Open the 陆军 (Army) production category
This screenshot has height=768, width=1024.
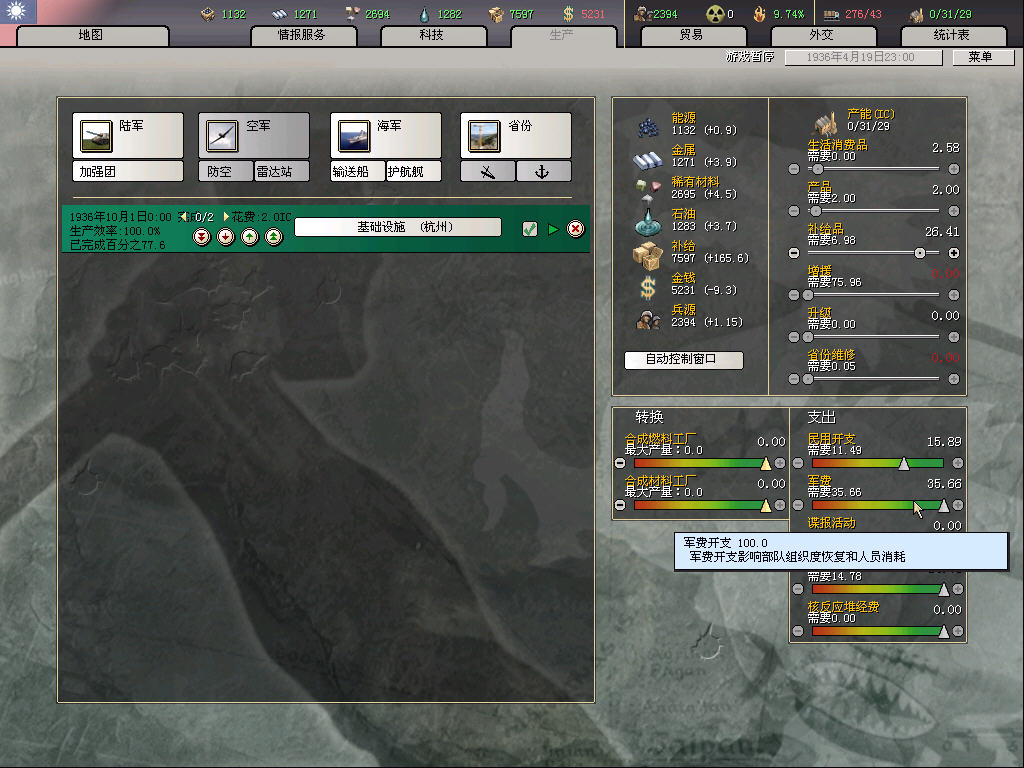click(x=127, y=135)
